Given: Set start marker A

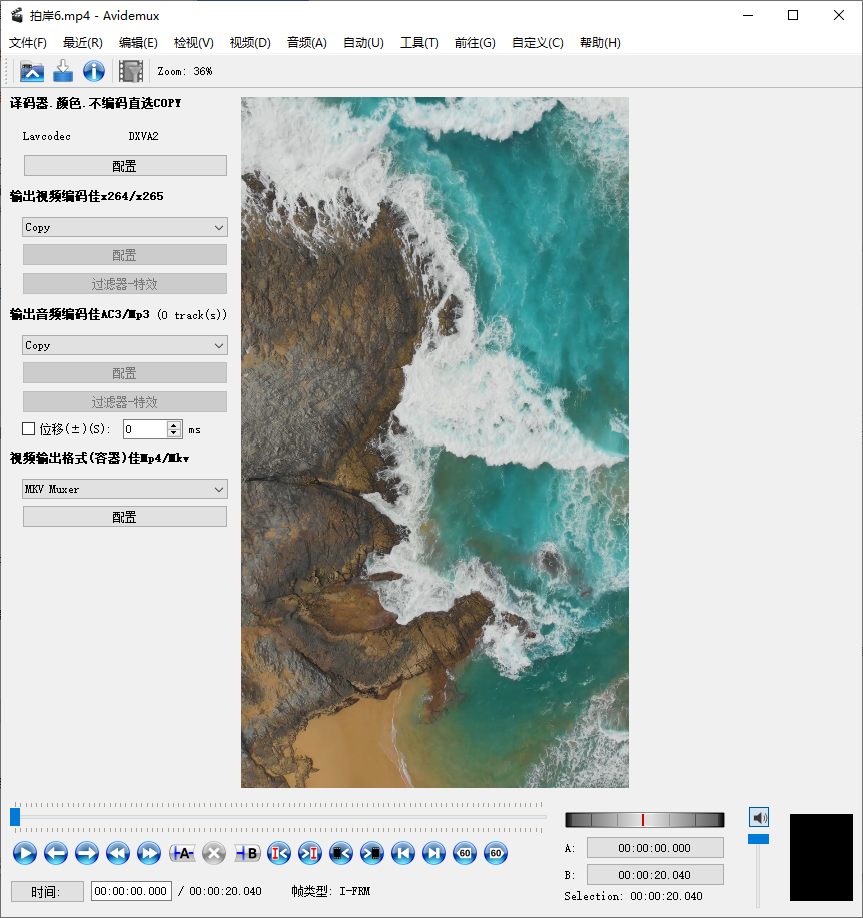Looking at the screenshot, I should tap(182, 853).
